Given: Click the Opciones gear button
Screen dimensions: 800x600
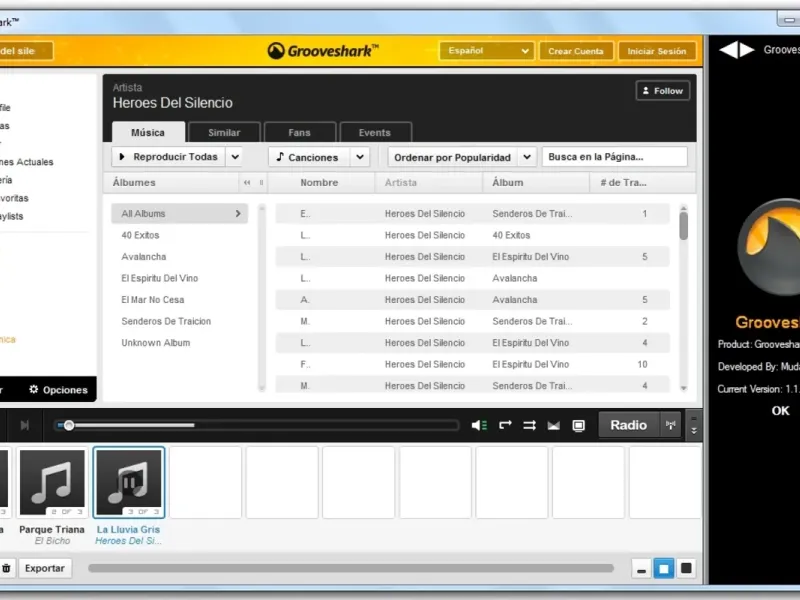Looking at the screenshot, I should click(x=58, y=390).
